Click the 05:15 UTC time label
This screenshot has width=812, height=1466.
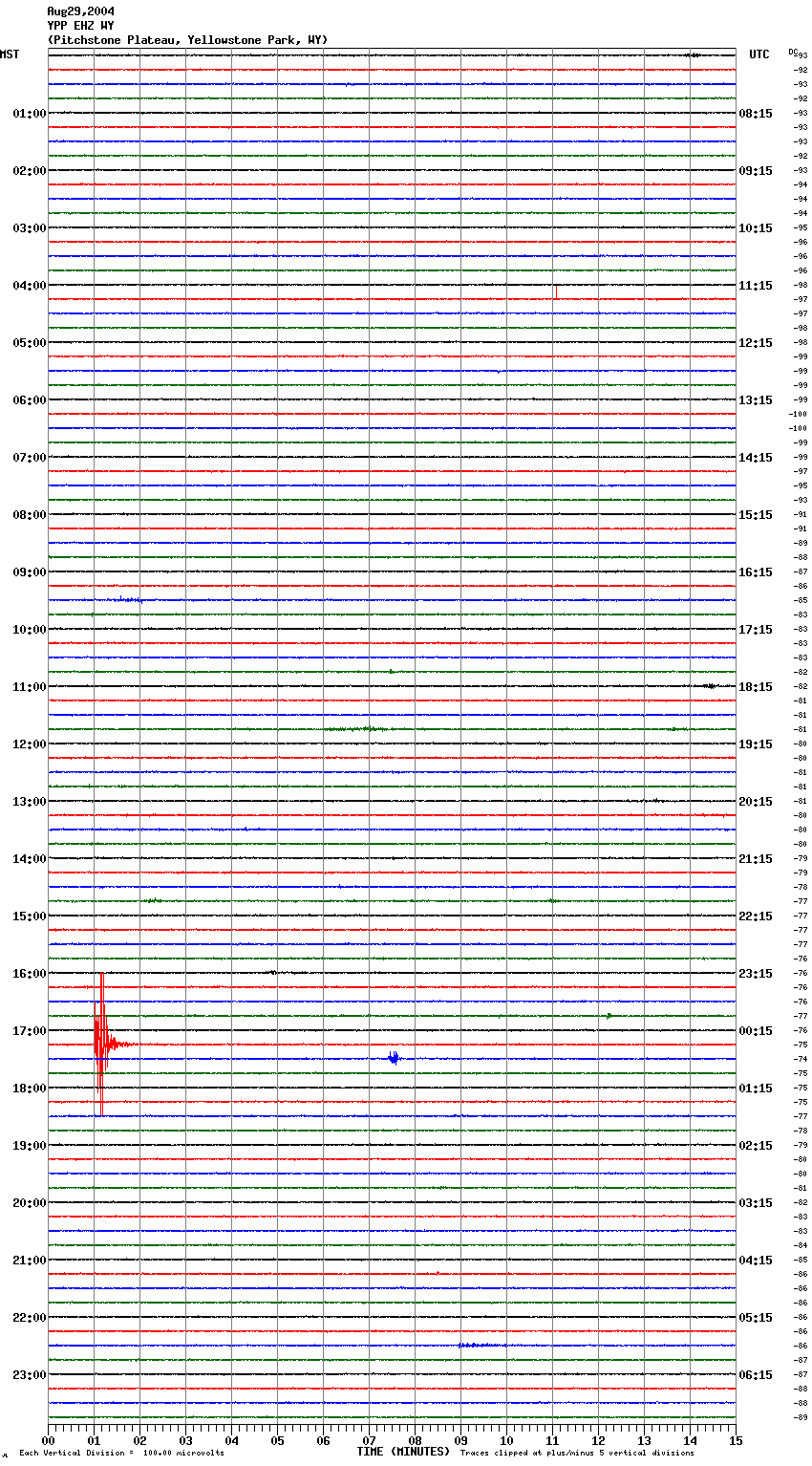pos(756,1318)
